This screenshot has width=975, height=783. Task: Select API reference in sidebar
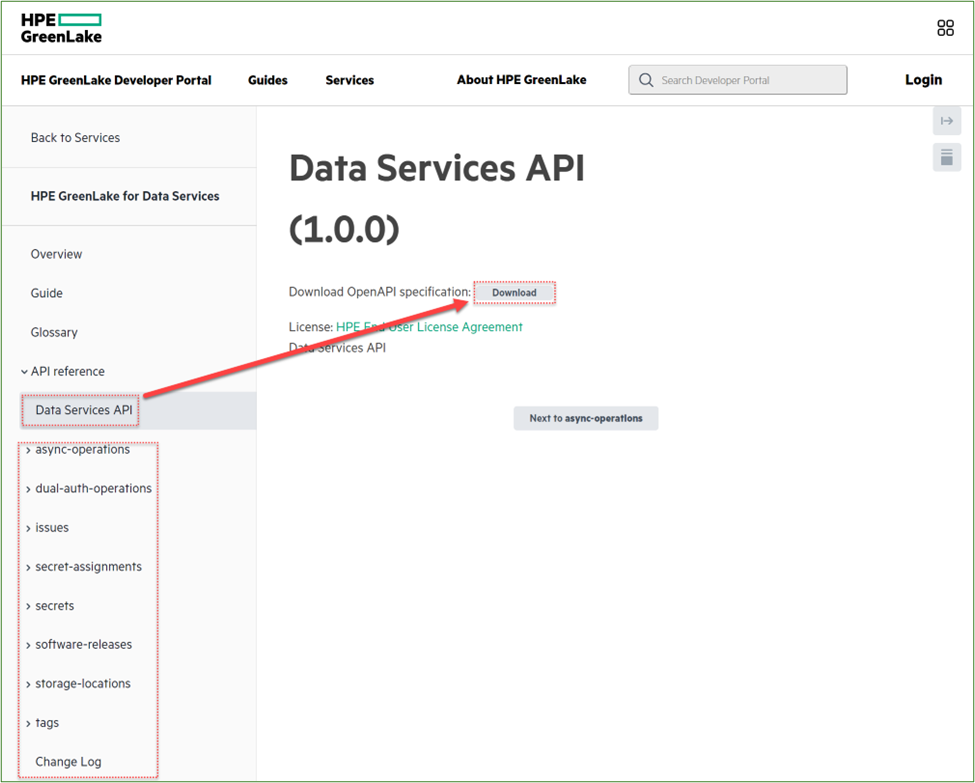(68, 371)
